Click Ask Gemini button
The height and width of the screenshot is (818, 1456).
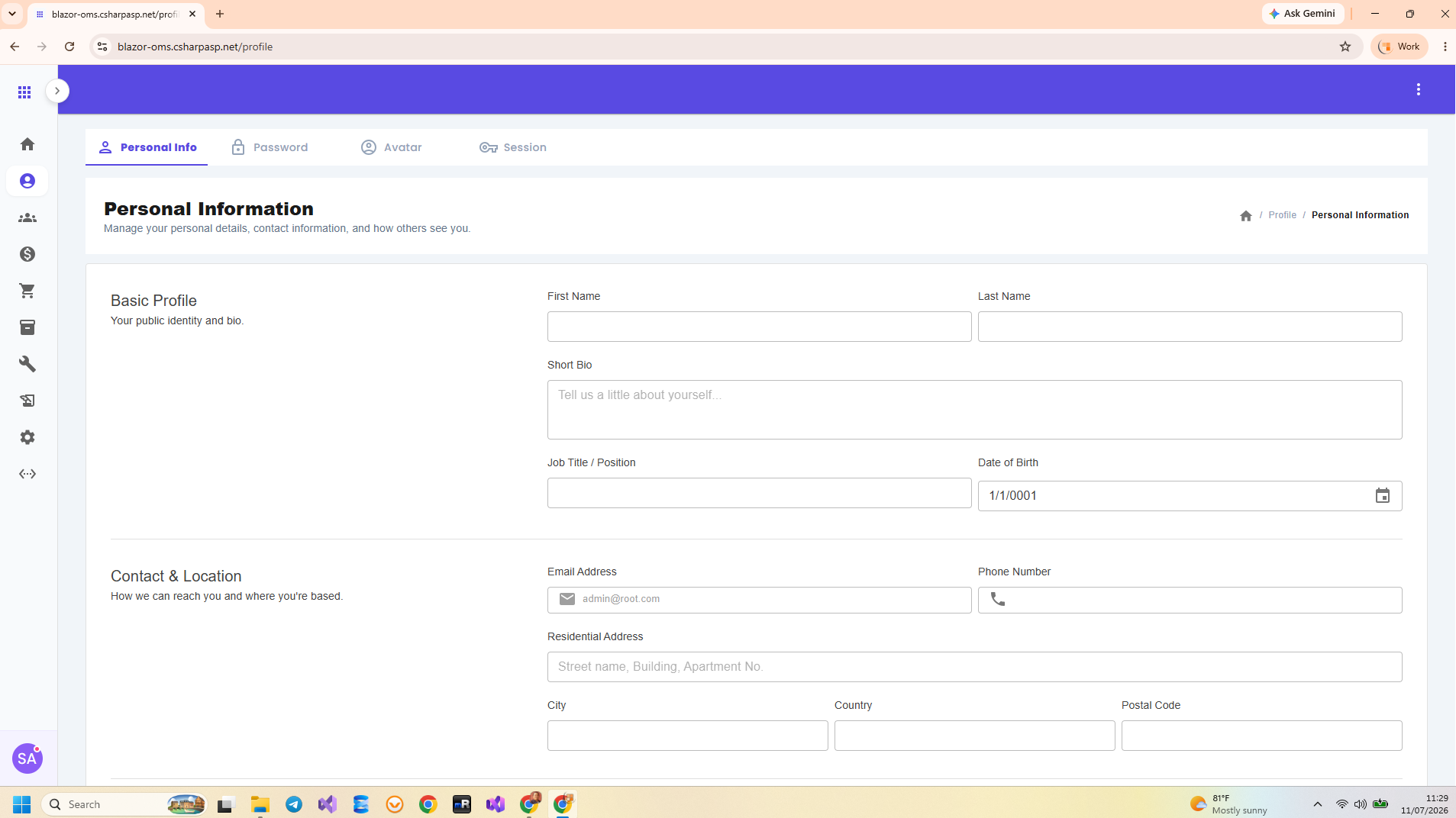coord(1303,14)
